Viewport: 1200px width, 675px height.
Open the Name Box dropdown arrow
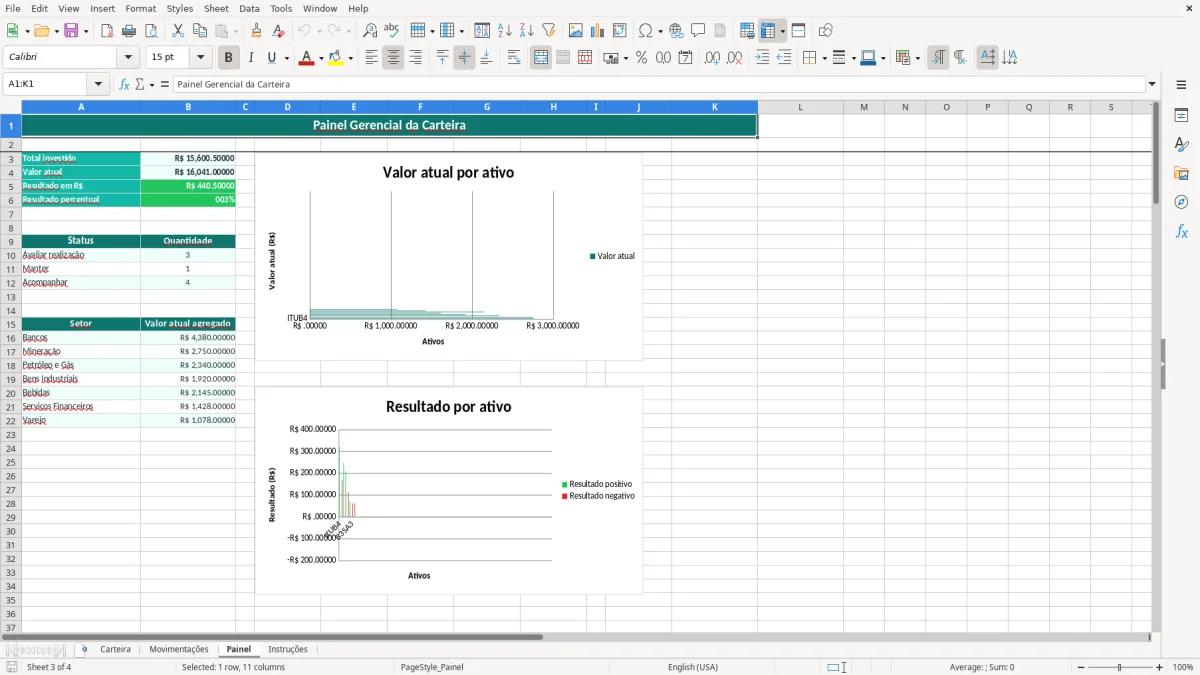98,85
